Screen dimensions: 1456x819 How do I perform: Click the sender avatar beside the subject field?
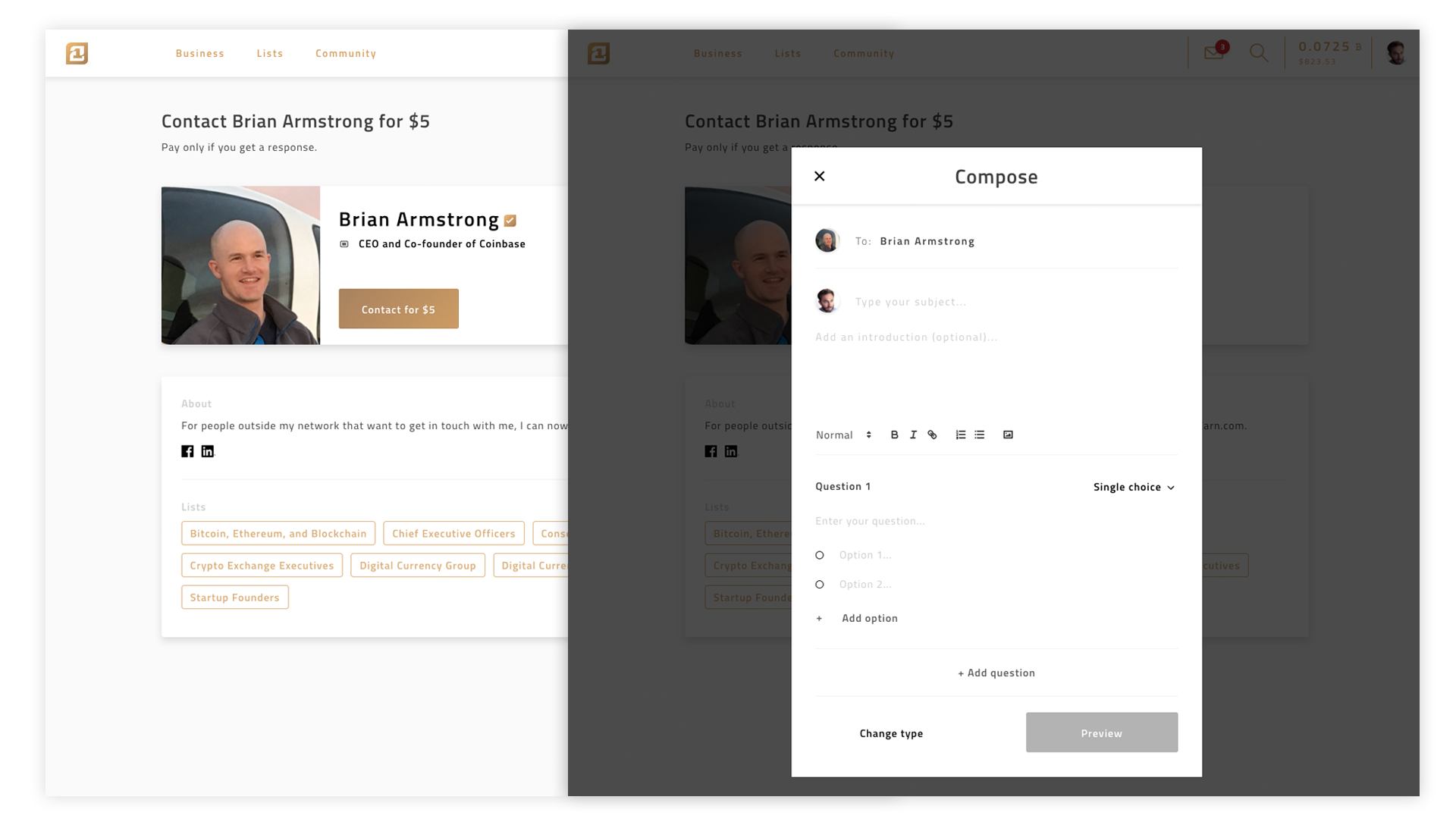click(x=827, y=301)
